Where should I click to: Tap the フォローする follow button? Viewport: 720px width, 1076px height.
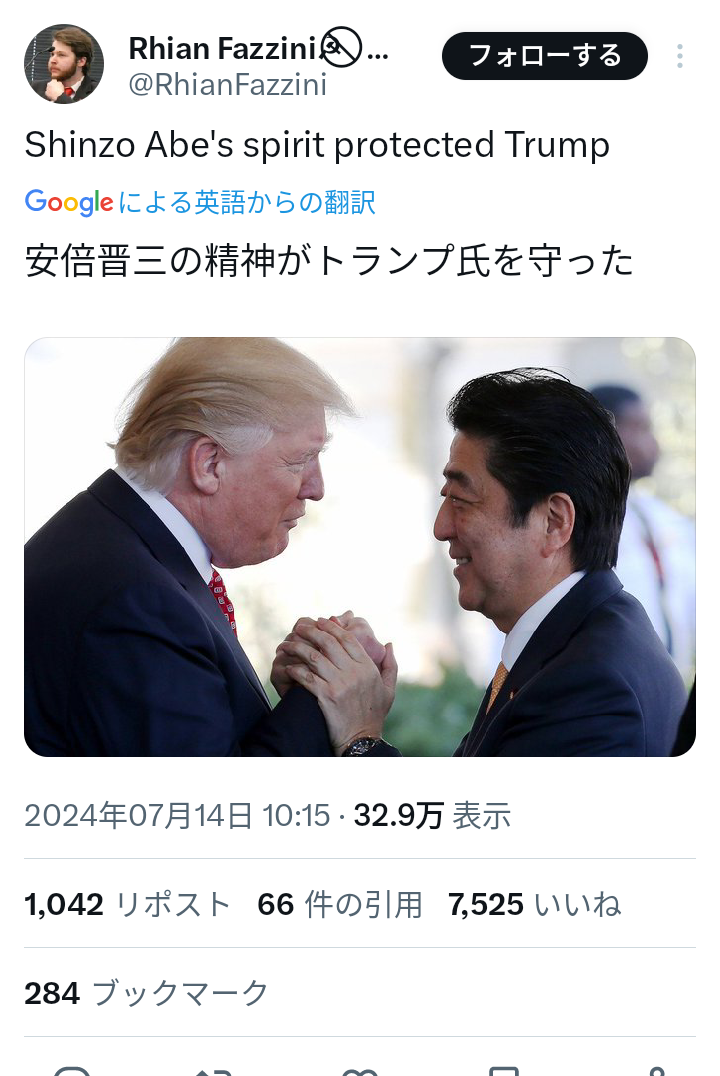(x=544, y=56)
